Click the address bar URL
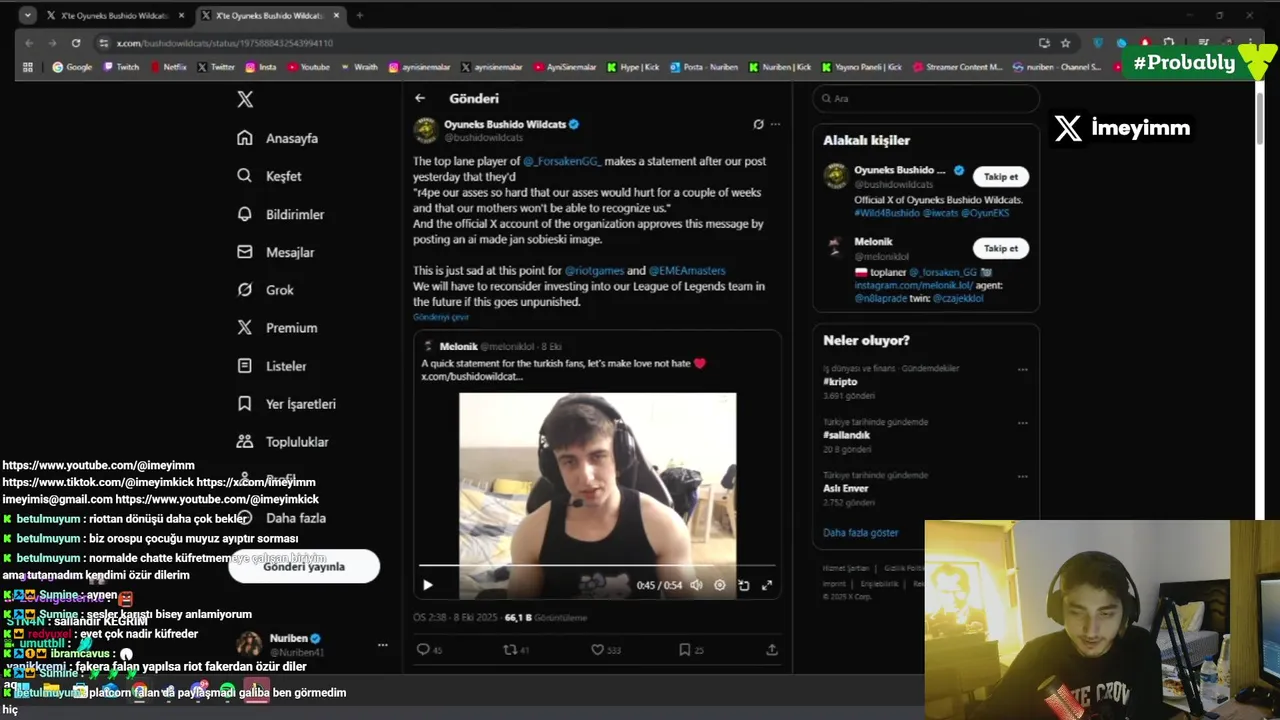The height and width of the screenshot is (720, 1280). (x=225, y=43)
